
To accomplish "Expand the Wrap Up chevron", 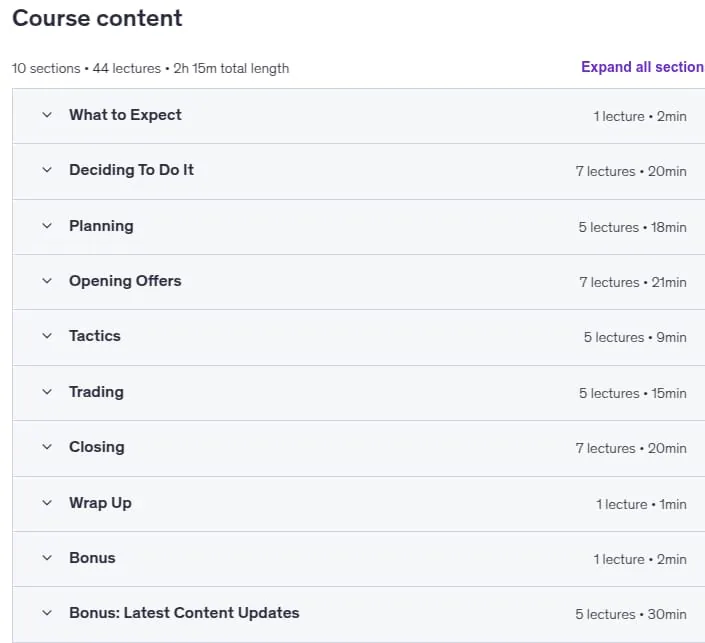I will pyautogui.click(x=47, y=502).
